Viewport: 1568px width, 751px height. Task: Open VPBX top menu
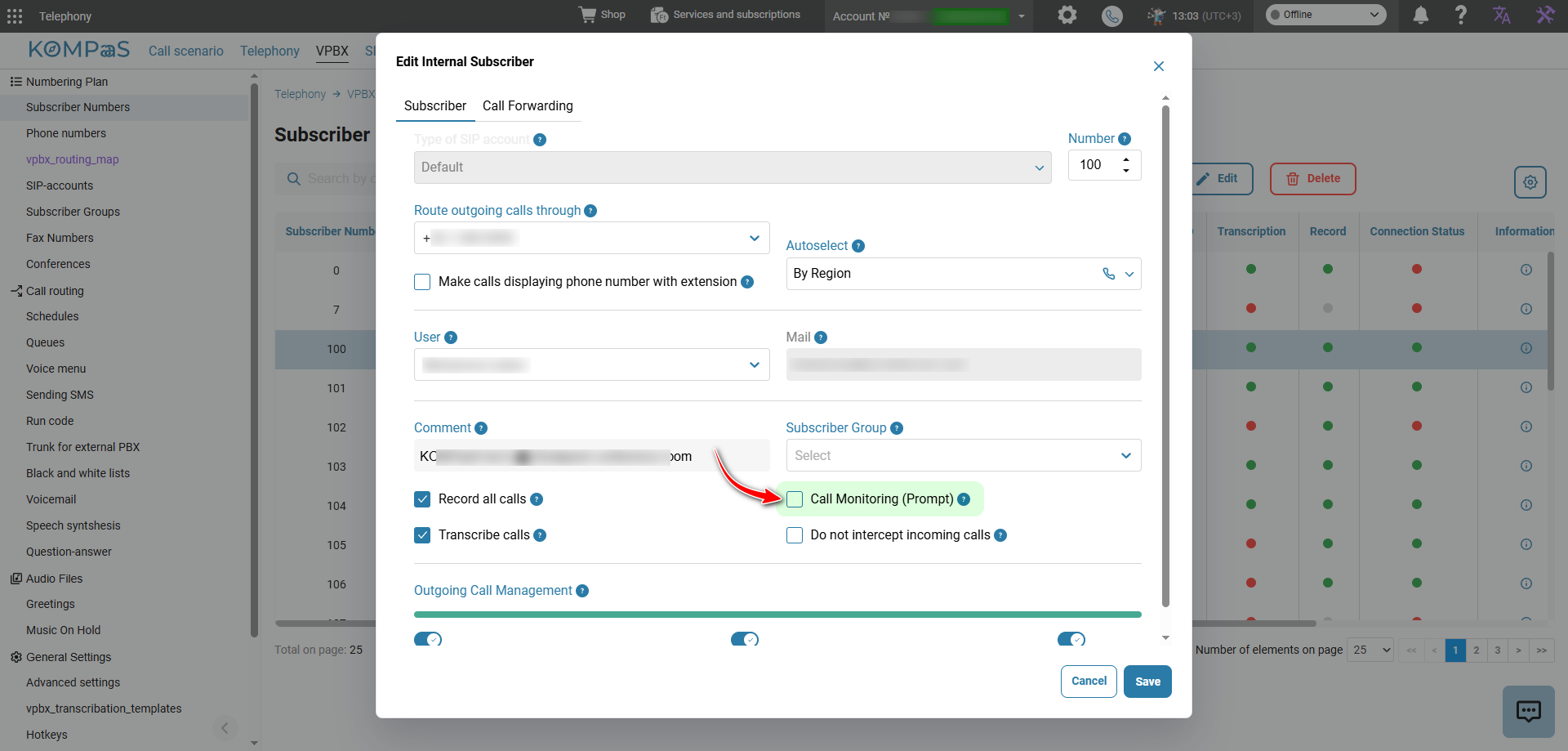coord(332,51)
